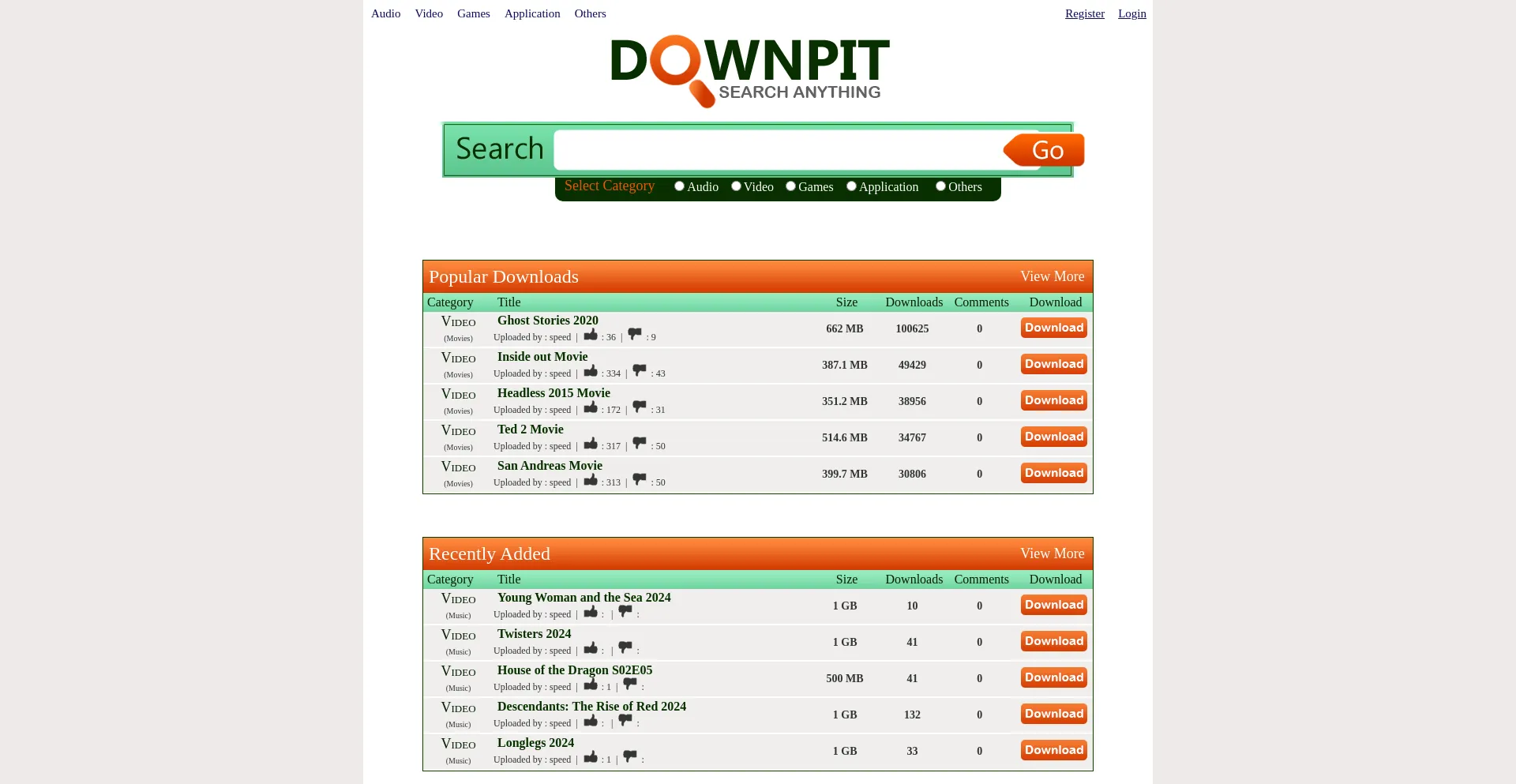Open Inside out Movie title link
This screenshot has height=784, width=1516.
542,357
